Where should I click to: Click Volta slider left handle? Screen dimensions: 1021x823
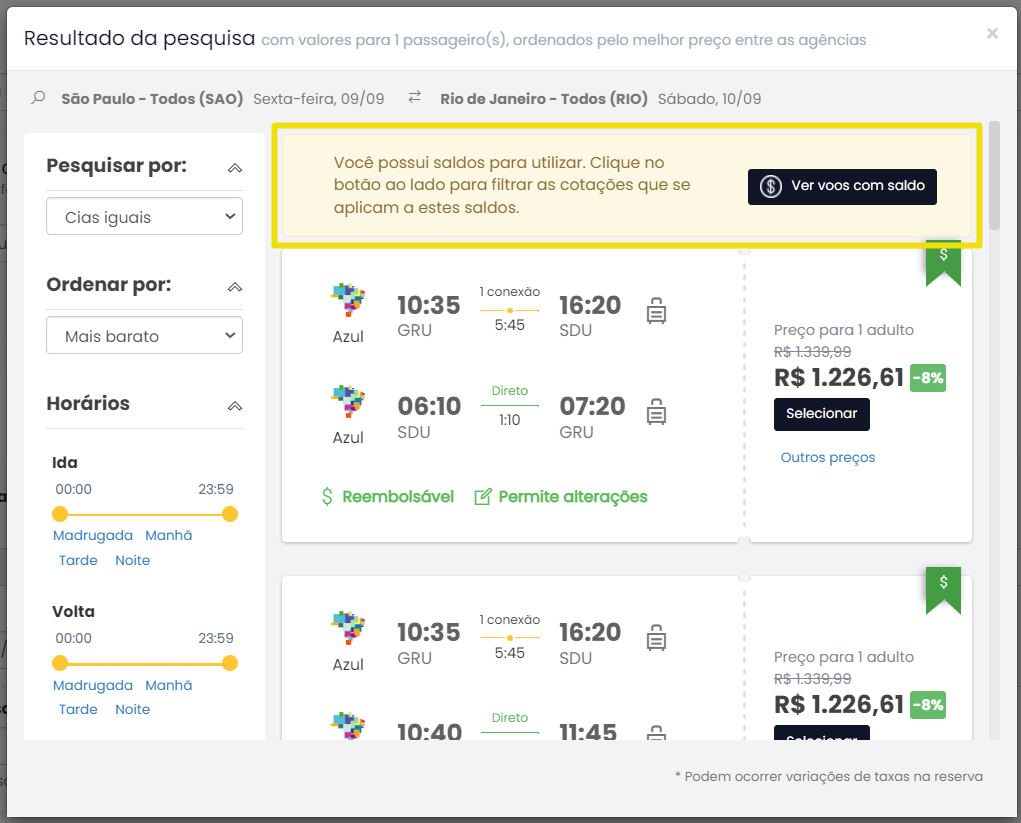coord(60,663)
